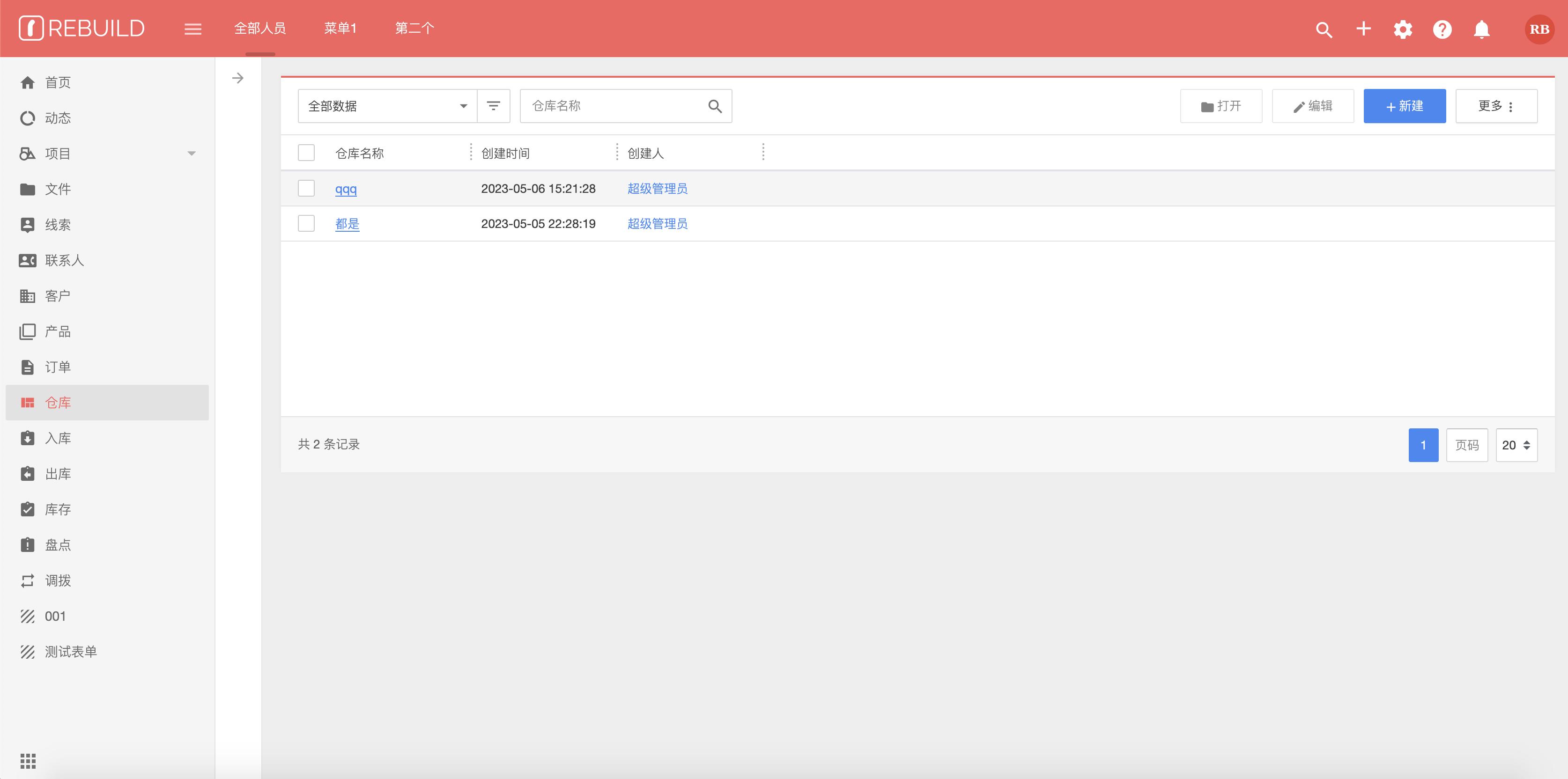Open 库存 in the sidebar menu
Viewport: 1568px width, 779px height.
(x=58, y=509)
